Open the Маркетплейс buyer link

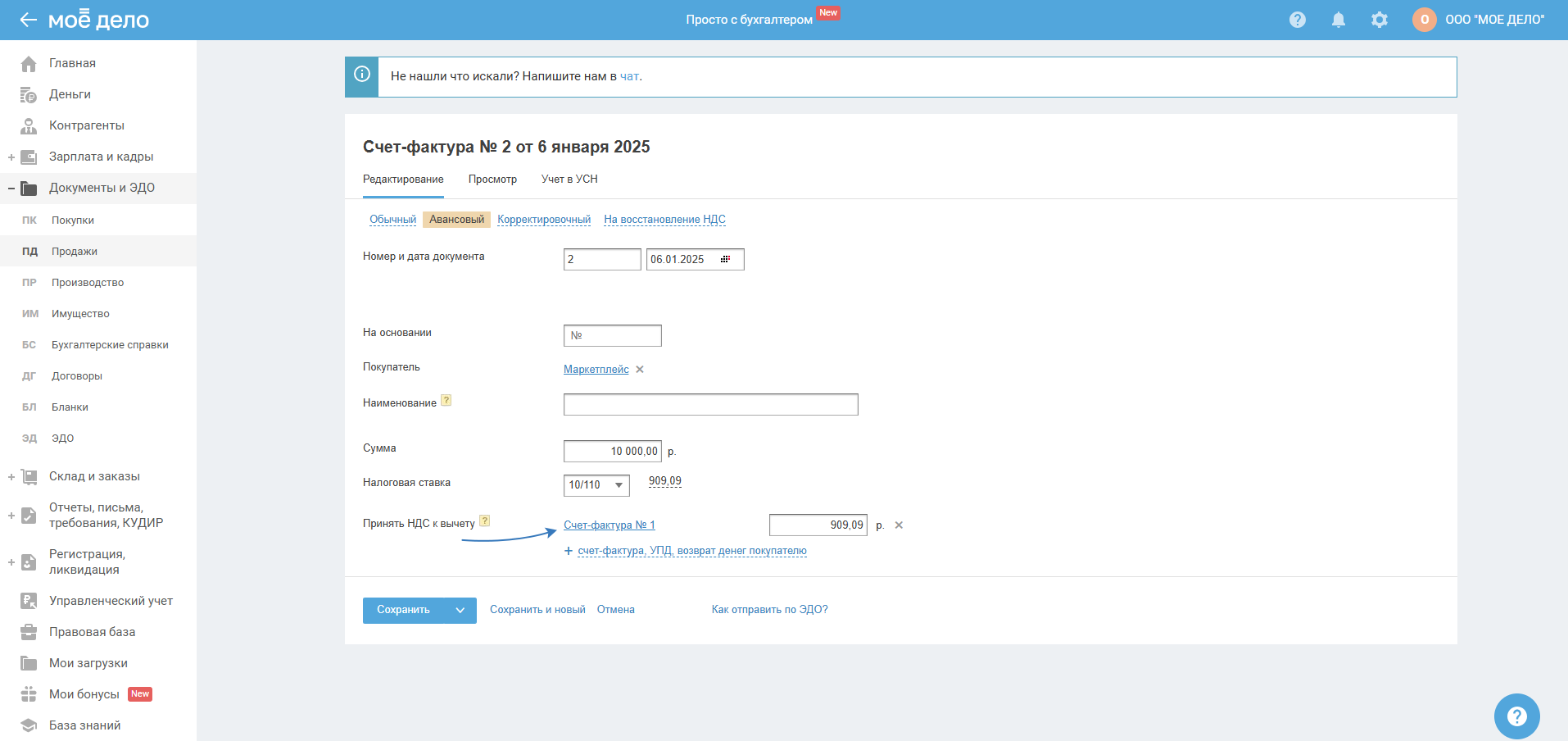pyautogui.click(x=596, y=370)
